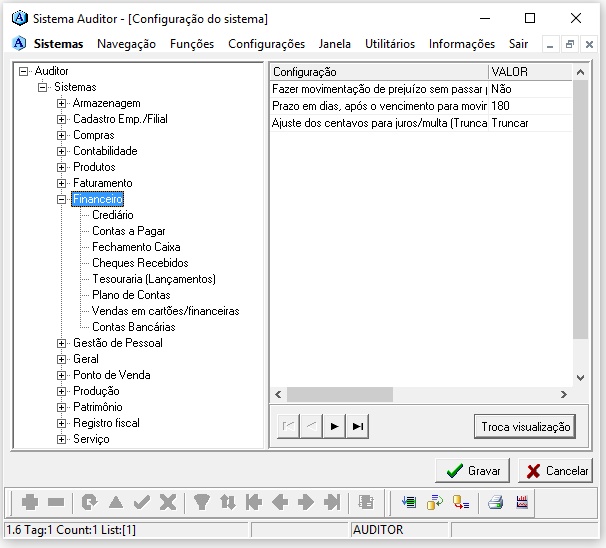Open the Configurações menu
The image size is (606, 548).
(266, 44)
